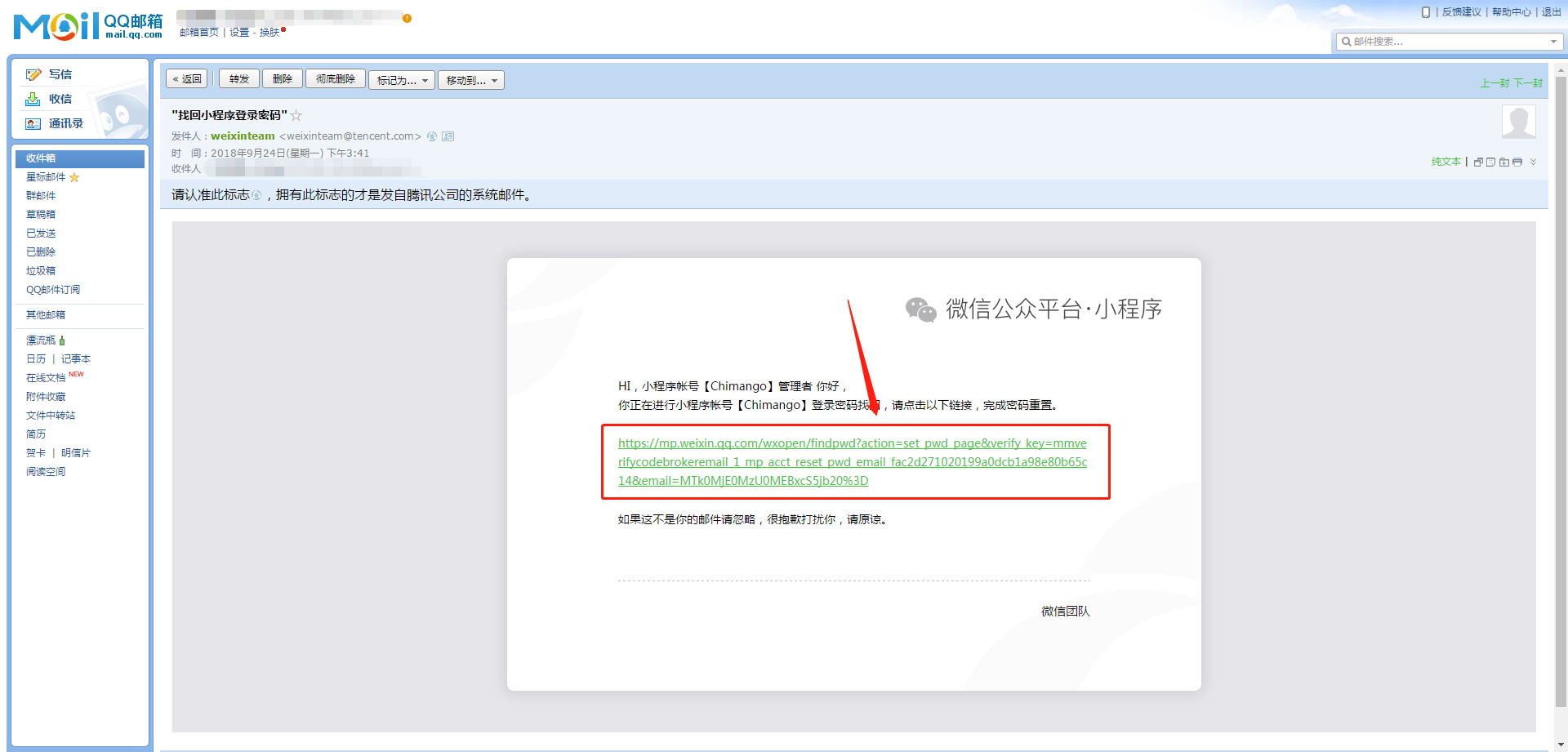The width and height of the screenshot is (1568, 752).
Task: Open 换肤 skin change link
Action: pyautogui.click(x=269, y=33)
